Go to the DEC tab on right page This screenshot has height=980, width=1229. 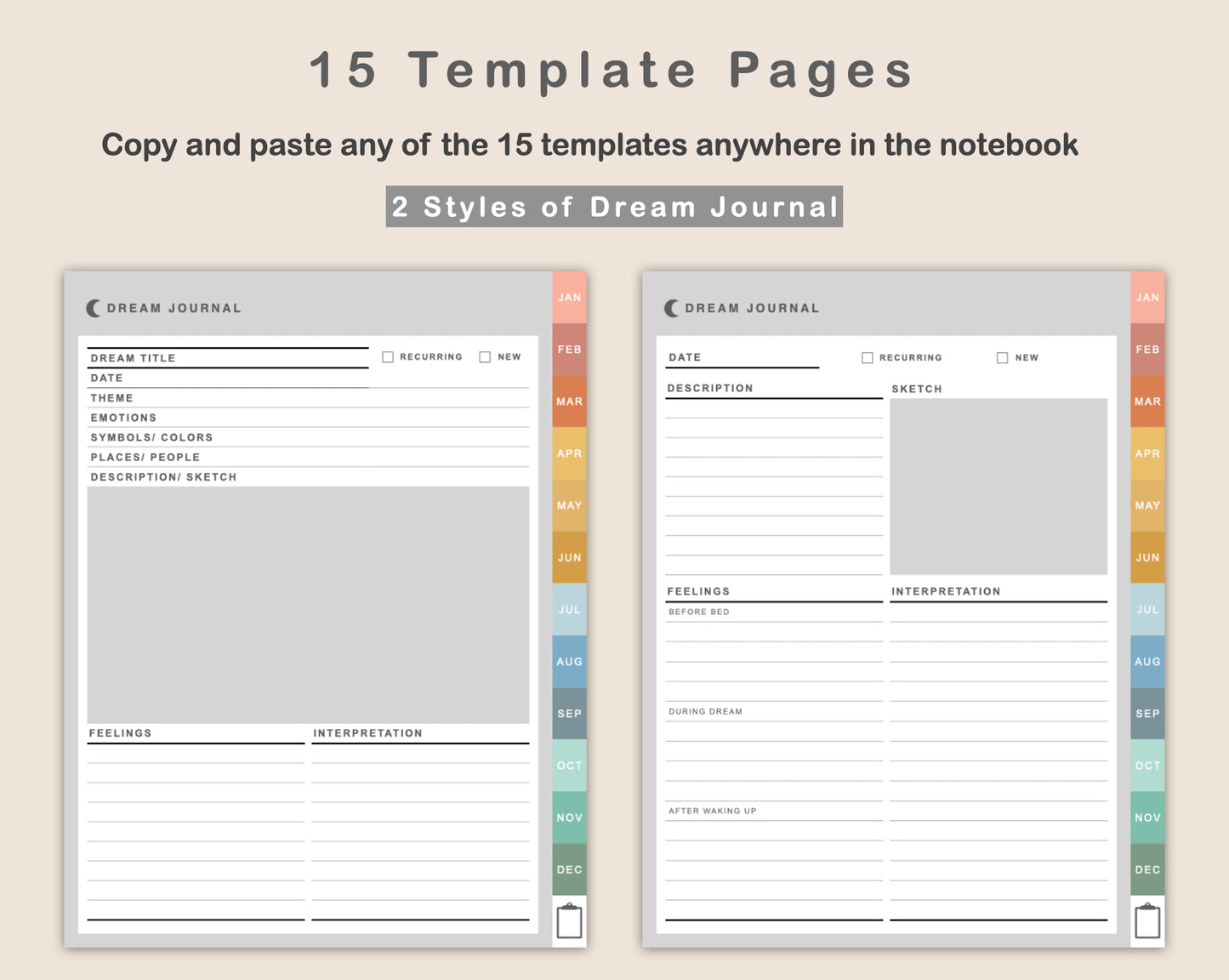[1147, 869]
